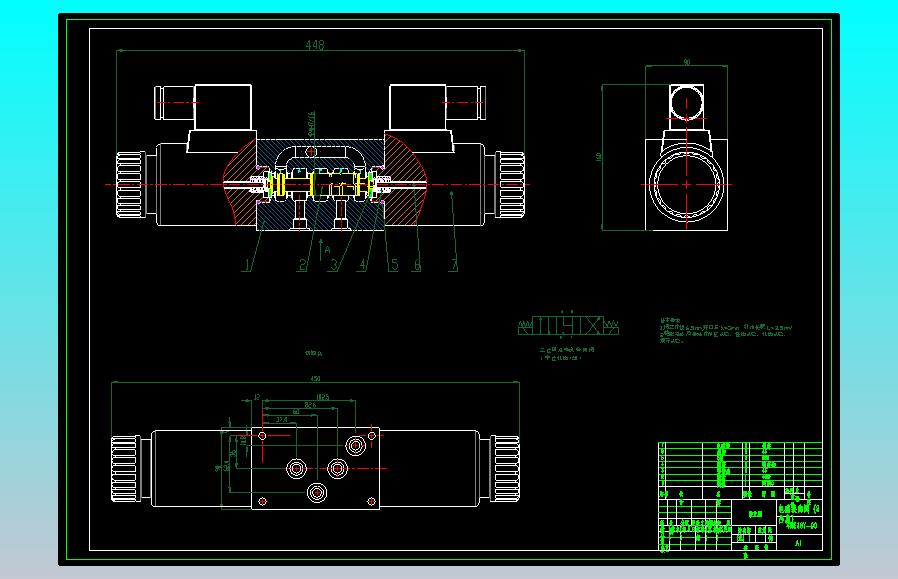Click the A1 sheet size cell

(798, 543)
